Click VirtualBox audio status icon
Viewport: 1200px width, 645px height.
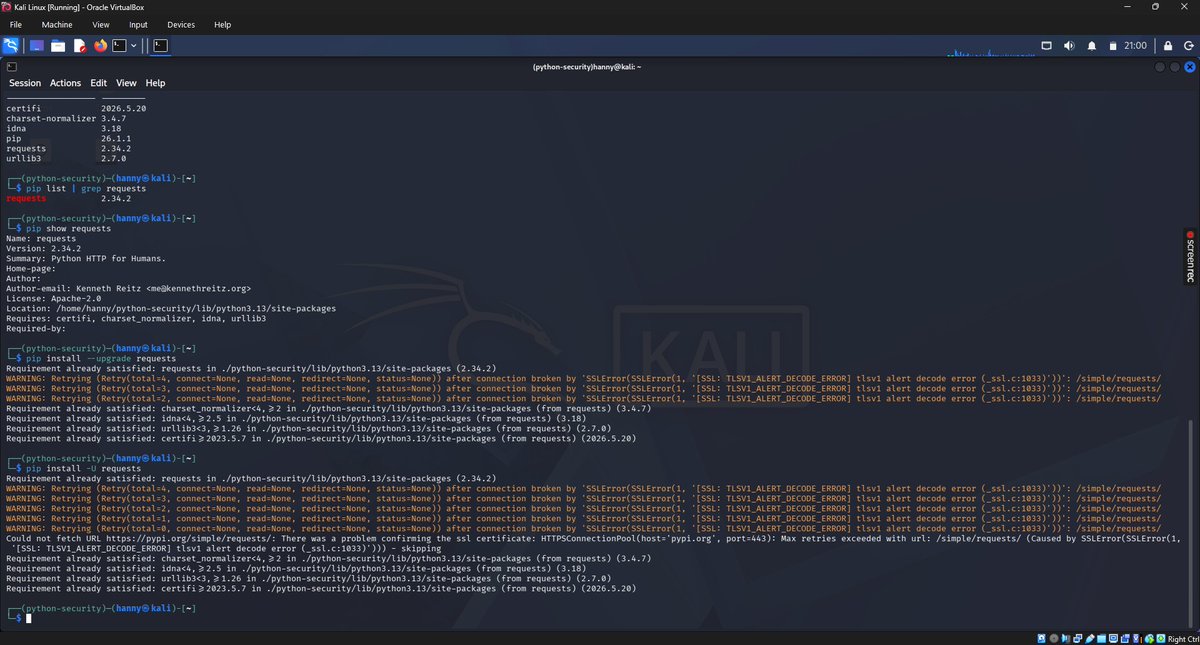(x=1065, y=639)
